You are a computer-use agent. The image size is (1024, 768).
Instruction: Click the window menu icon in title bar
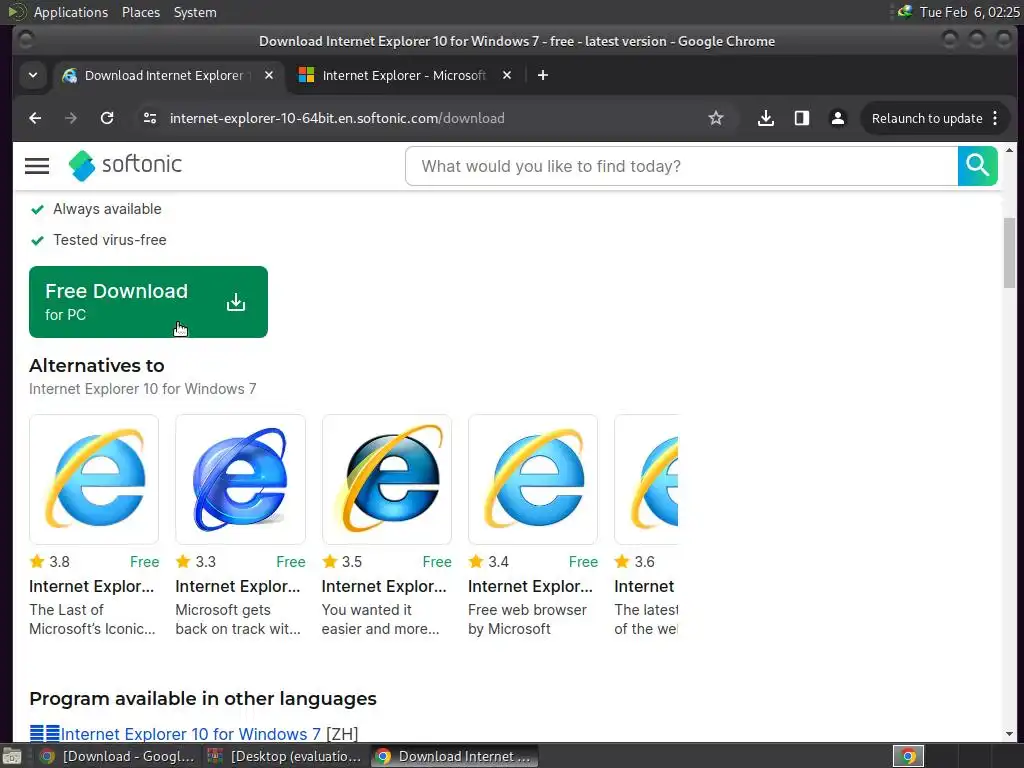[x=26, y=40]
